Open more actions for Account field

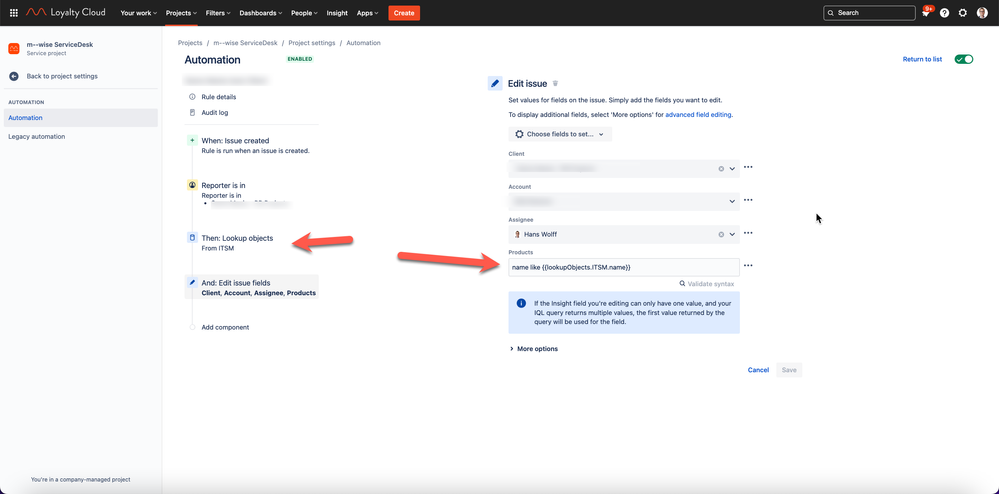click(748, 200)
